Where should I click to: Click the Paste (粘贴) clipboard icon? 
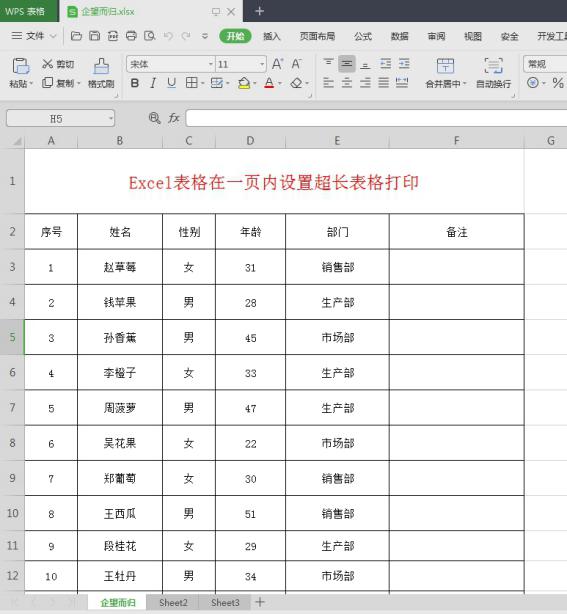coord(20,66)
